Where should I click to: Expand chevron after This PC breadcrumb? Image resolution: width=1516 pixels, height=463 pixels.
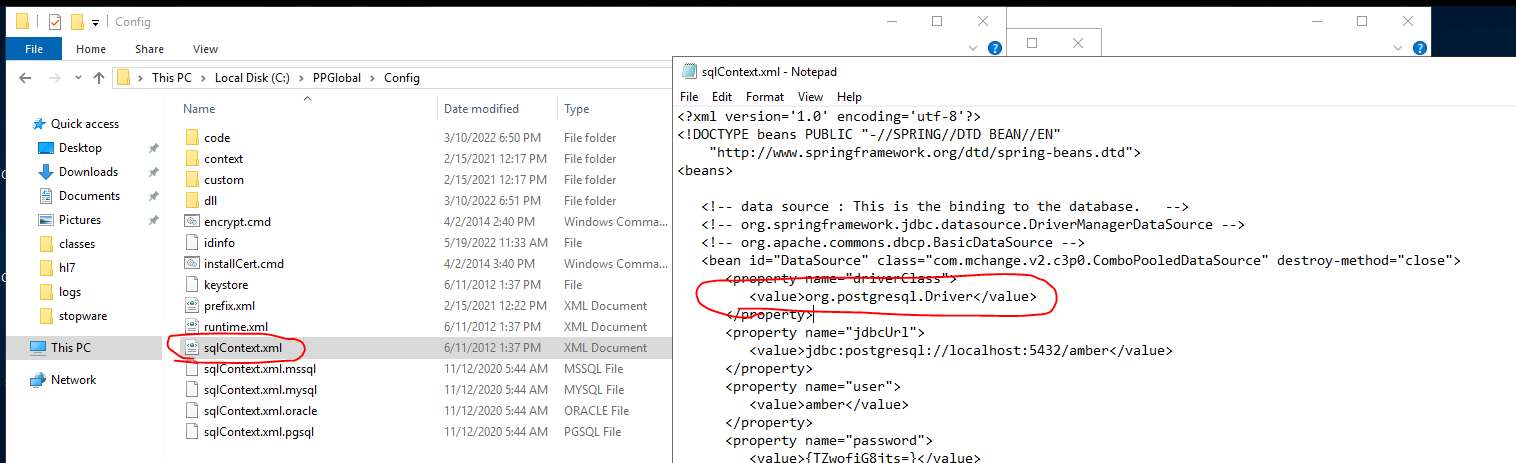[x=204, y=78]
